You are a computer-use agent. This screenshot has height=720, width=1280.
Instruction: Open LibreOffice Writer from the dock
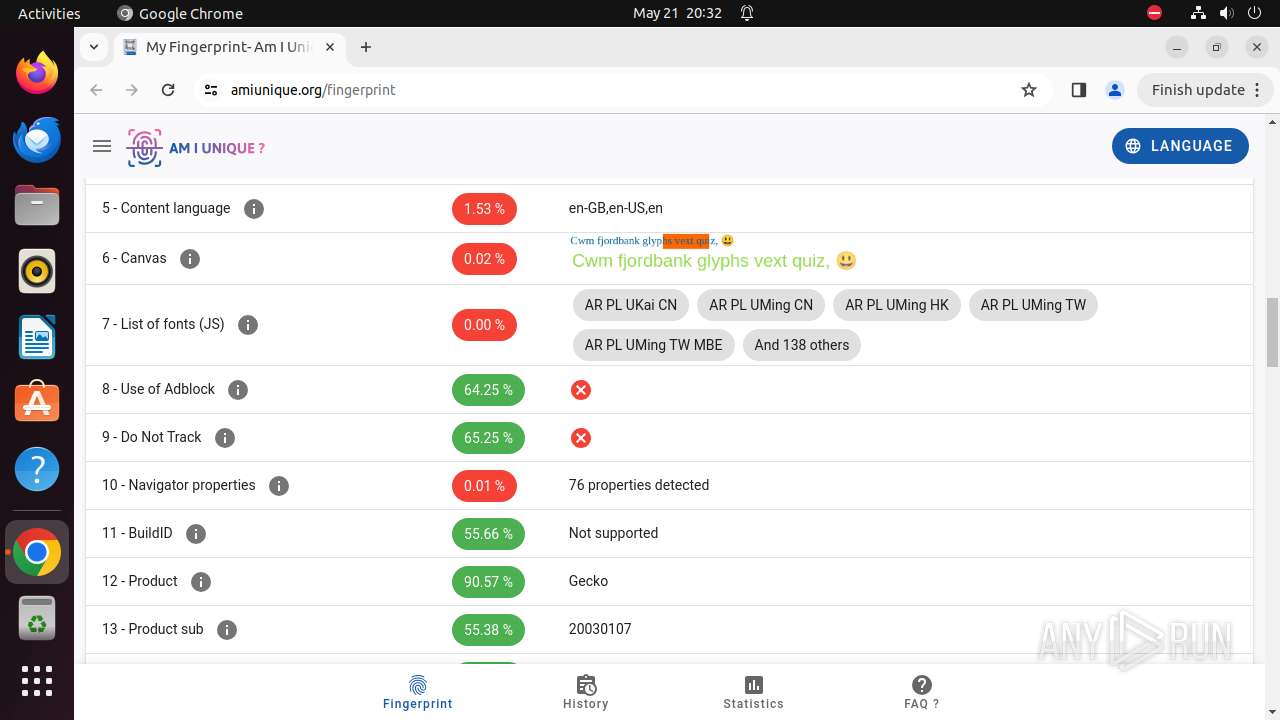tap(37, 337)
